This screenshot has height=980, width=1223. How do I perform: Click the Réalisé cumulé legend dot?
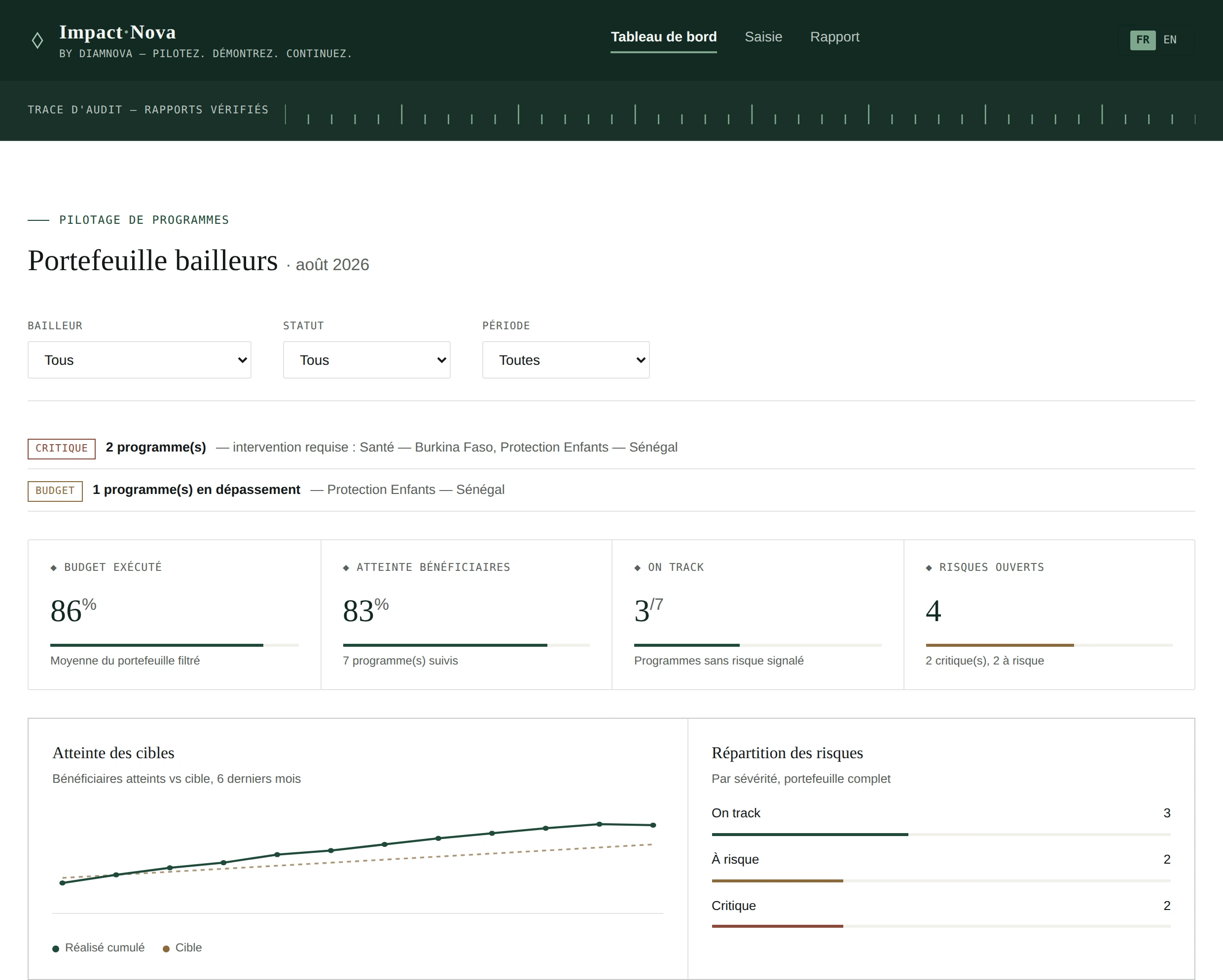pyautogui.click(x=56, y=949)
